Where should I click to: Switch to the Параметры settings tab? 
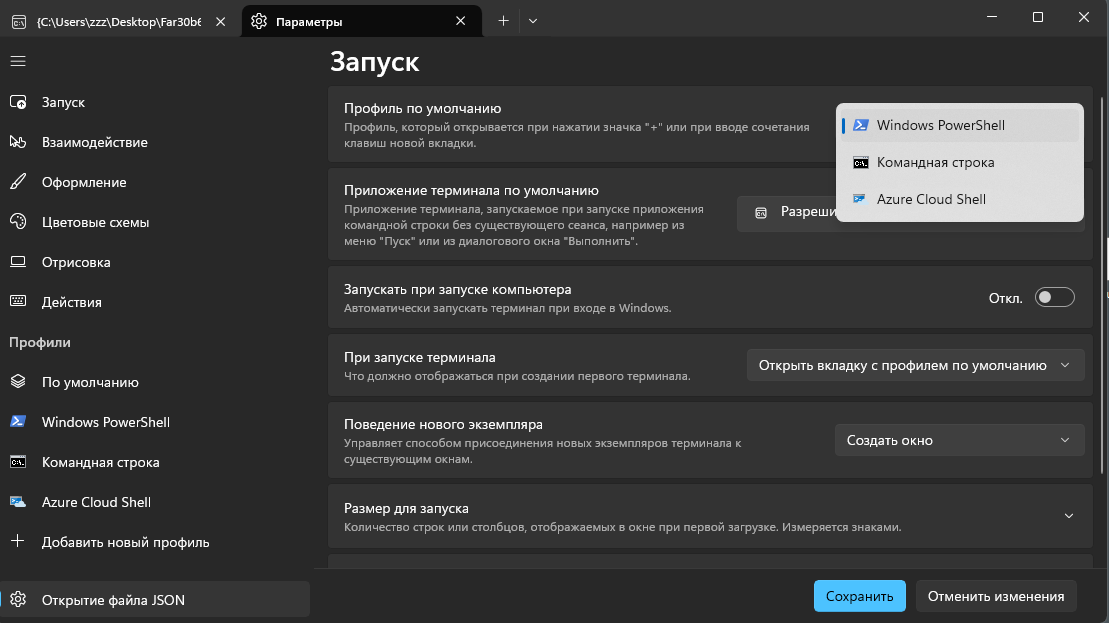pos(361,21)
